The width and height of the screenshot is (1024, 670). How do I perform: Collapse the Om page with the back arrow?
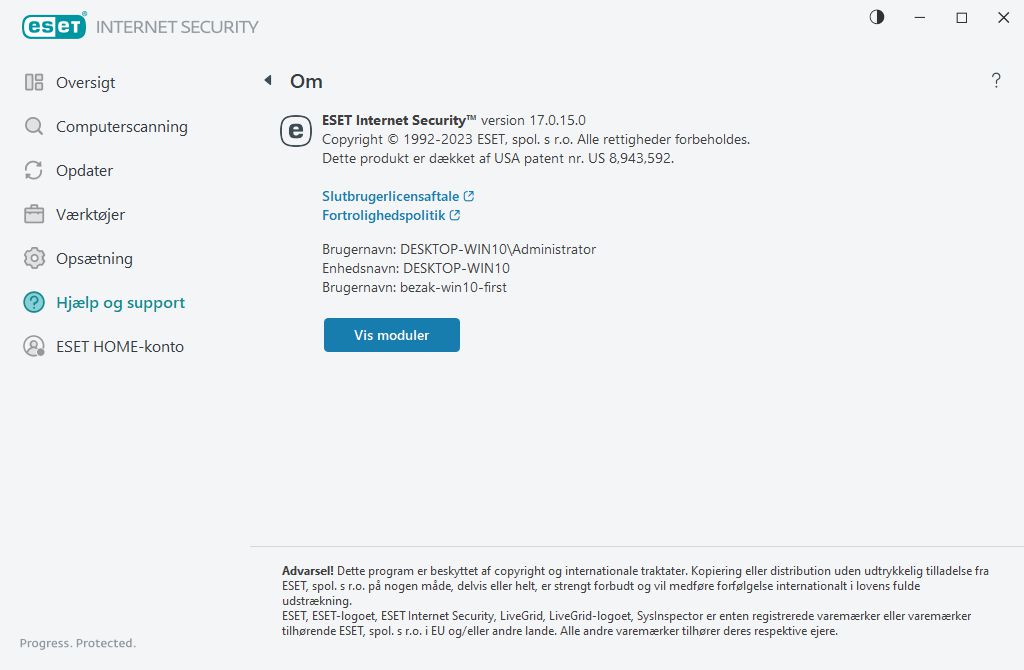pos(267,80)
